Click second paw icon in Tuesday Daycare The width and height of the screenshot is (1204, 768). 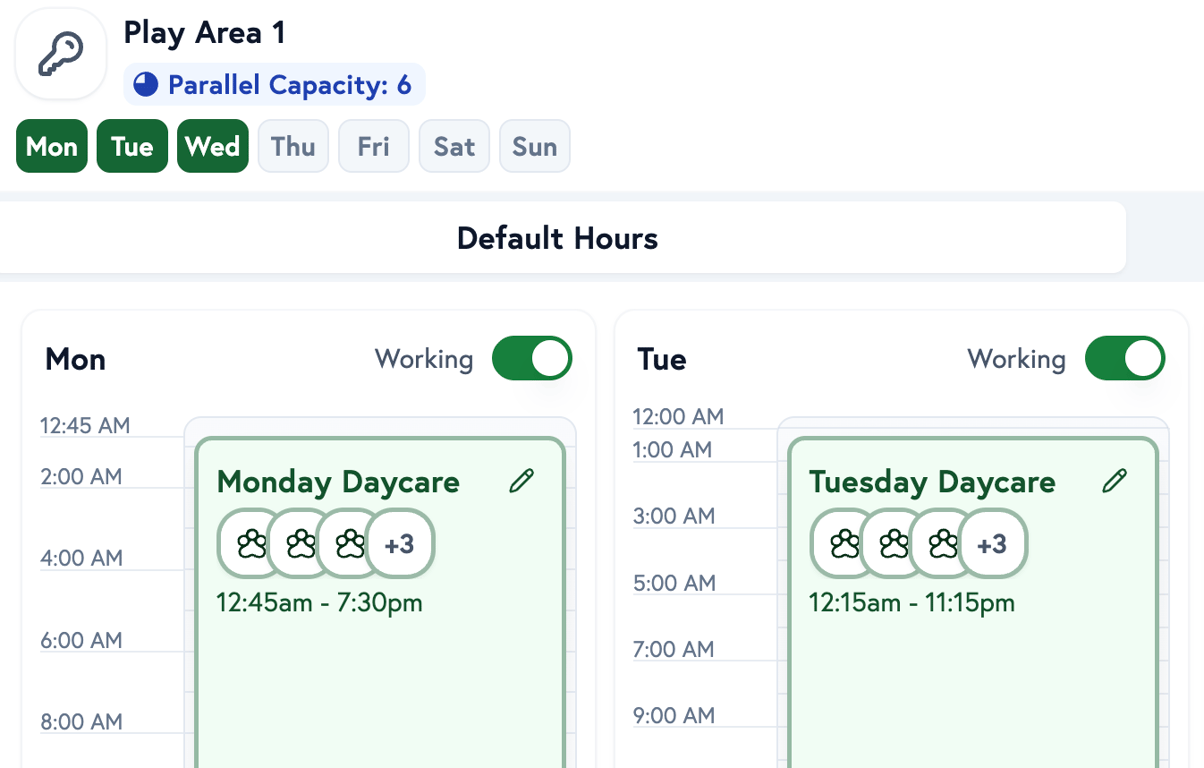[893, 544]
